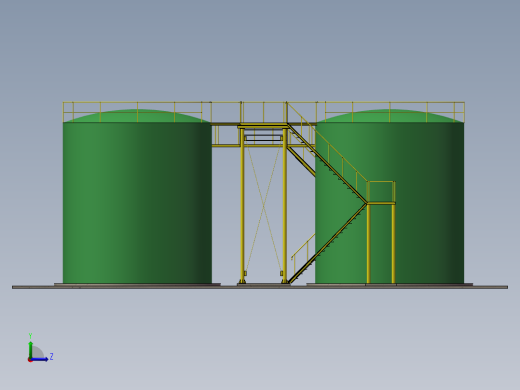Select the left green storage tank body
Screen dimensions: 520x390
pos(137,203)
